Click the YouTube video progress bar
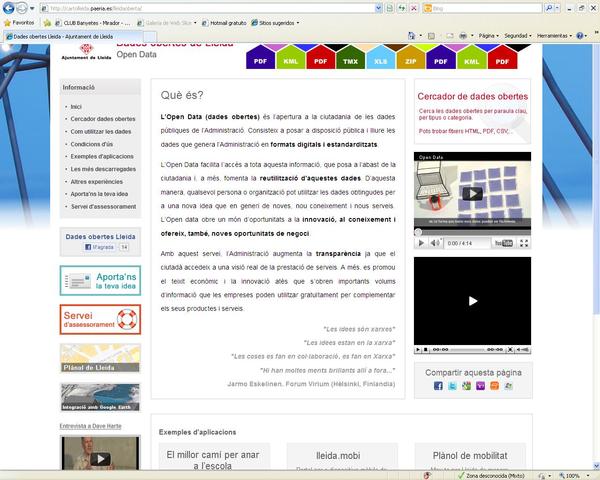The image size is (600, 480). [472, 232]
